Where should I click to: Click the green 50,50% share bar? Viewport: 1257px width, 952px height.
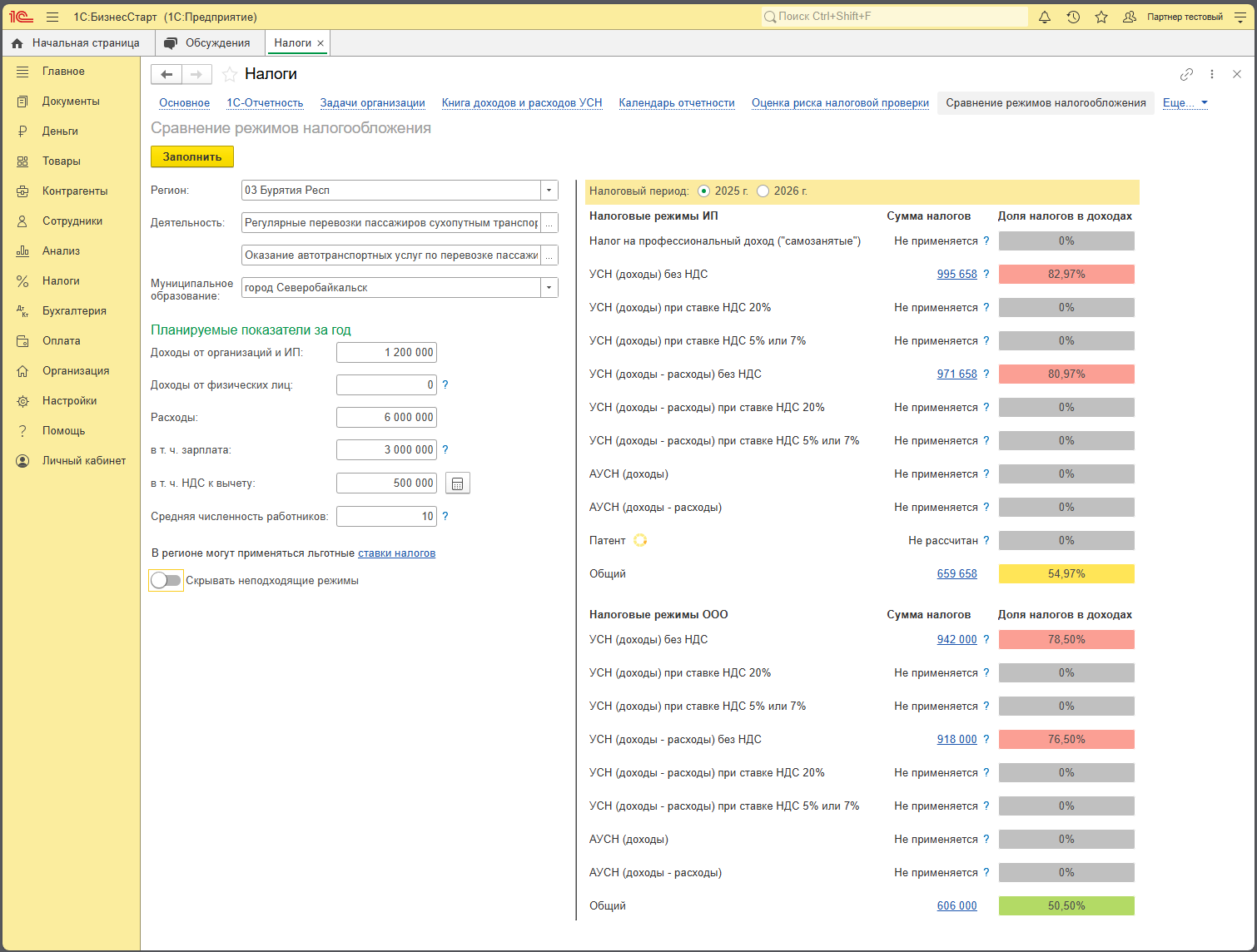[x=1066, y=906]
